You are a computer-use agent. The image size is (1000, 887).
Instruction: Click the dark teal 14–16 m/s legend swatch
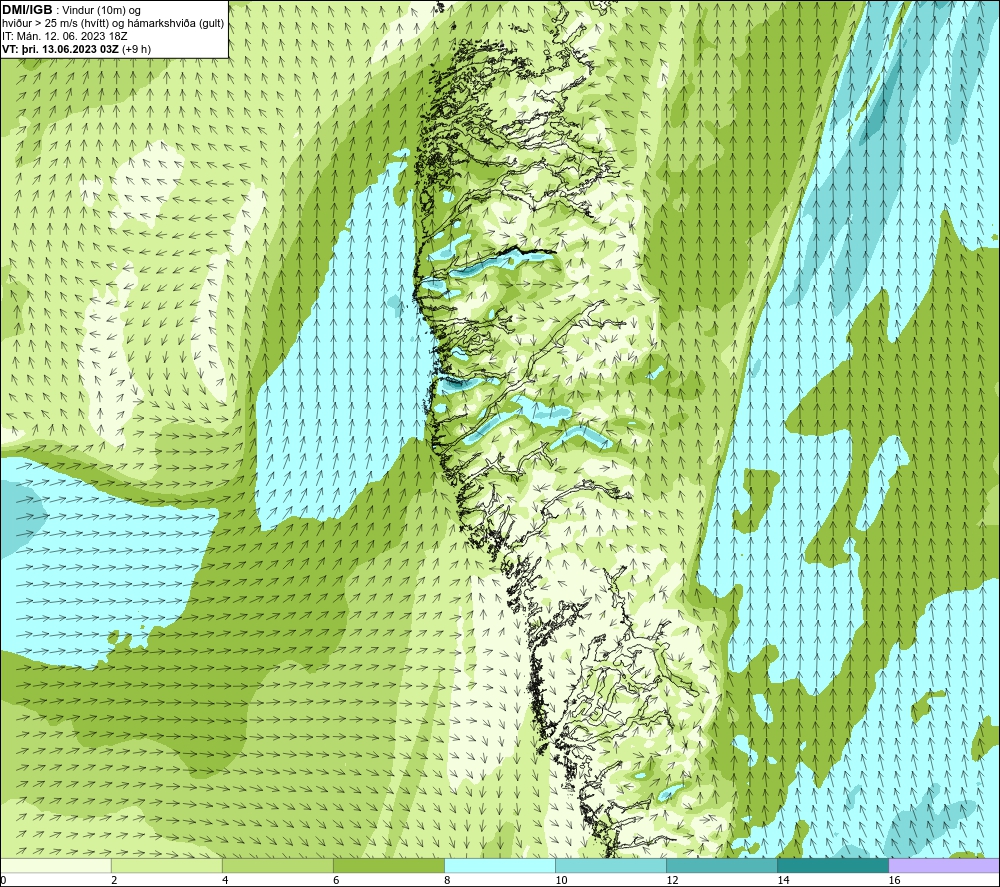pyautogui.click(x=833, y=865)
